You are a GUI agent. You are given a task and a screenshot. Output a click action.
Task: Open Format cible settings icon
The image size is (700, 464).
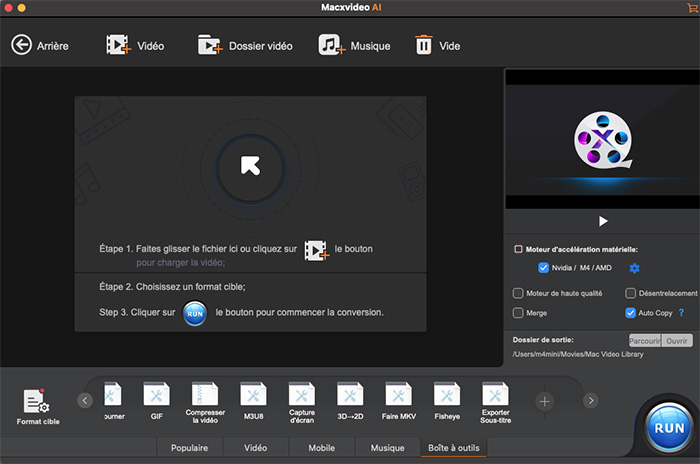[37, 401]
